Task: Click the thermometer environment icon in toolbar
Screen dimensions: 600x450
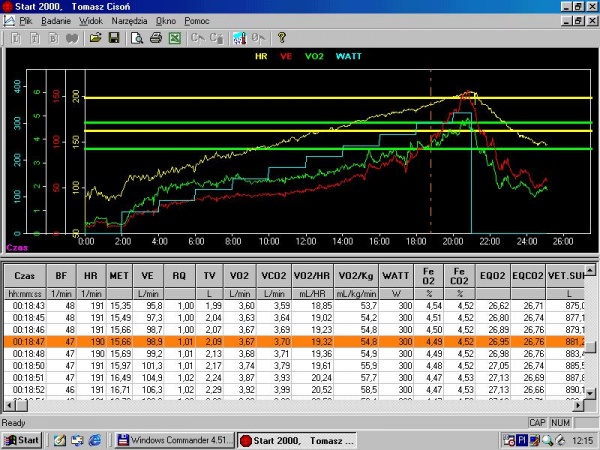Action: tap(239, 38)
